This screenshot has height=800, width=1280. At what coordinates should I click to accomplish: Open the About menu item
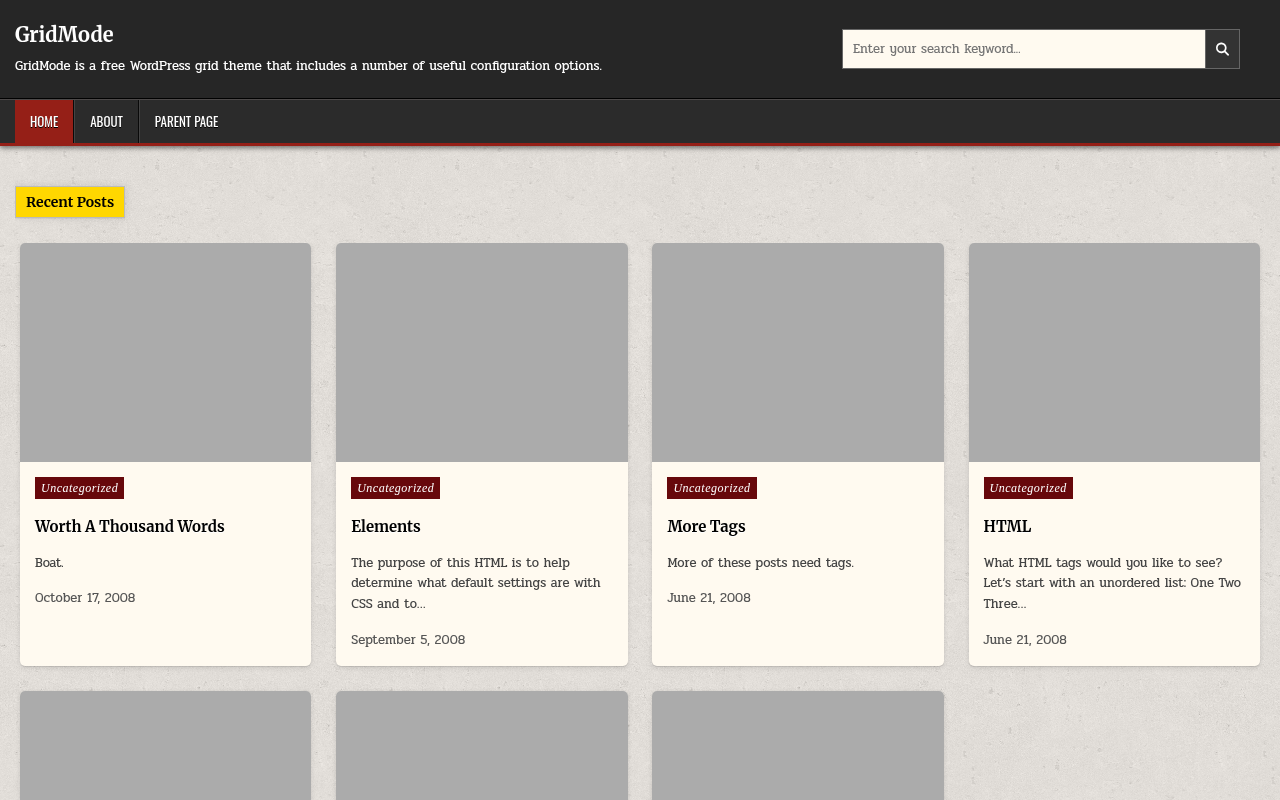[106, 122]
